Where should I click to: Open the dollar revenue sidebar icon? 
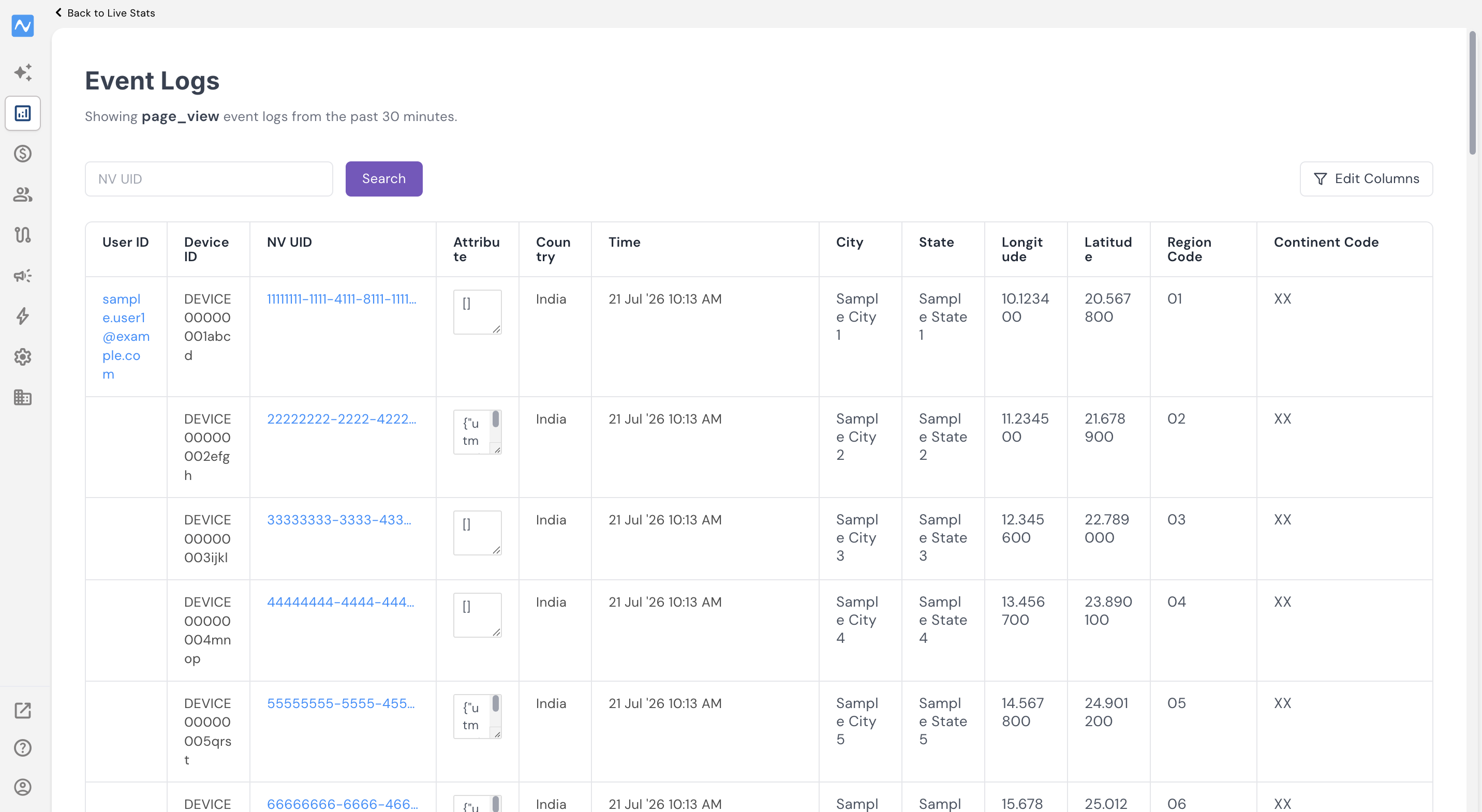coord(22,154)
